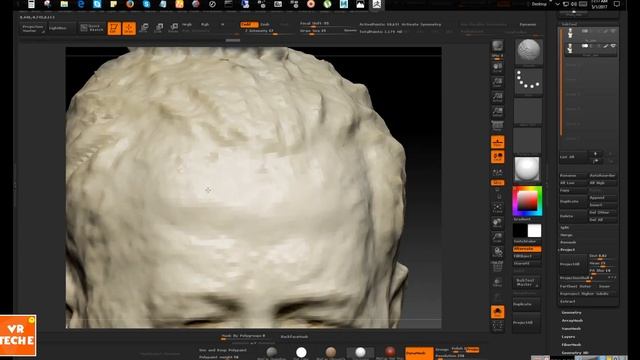This screenshot has width=640, height=360.
Task: Select the Scale transform icon
Action: [159, 28]
